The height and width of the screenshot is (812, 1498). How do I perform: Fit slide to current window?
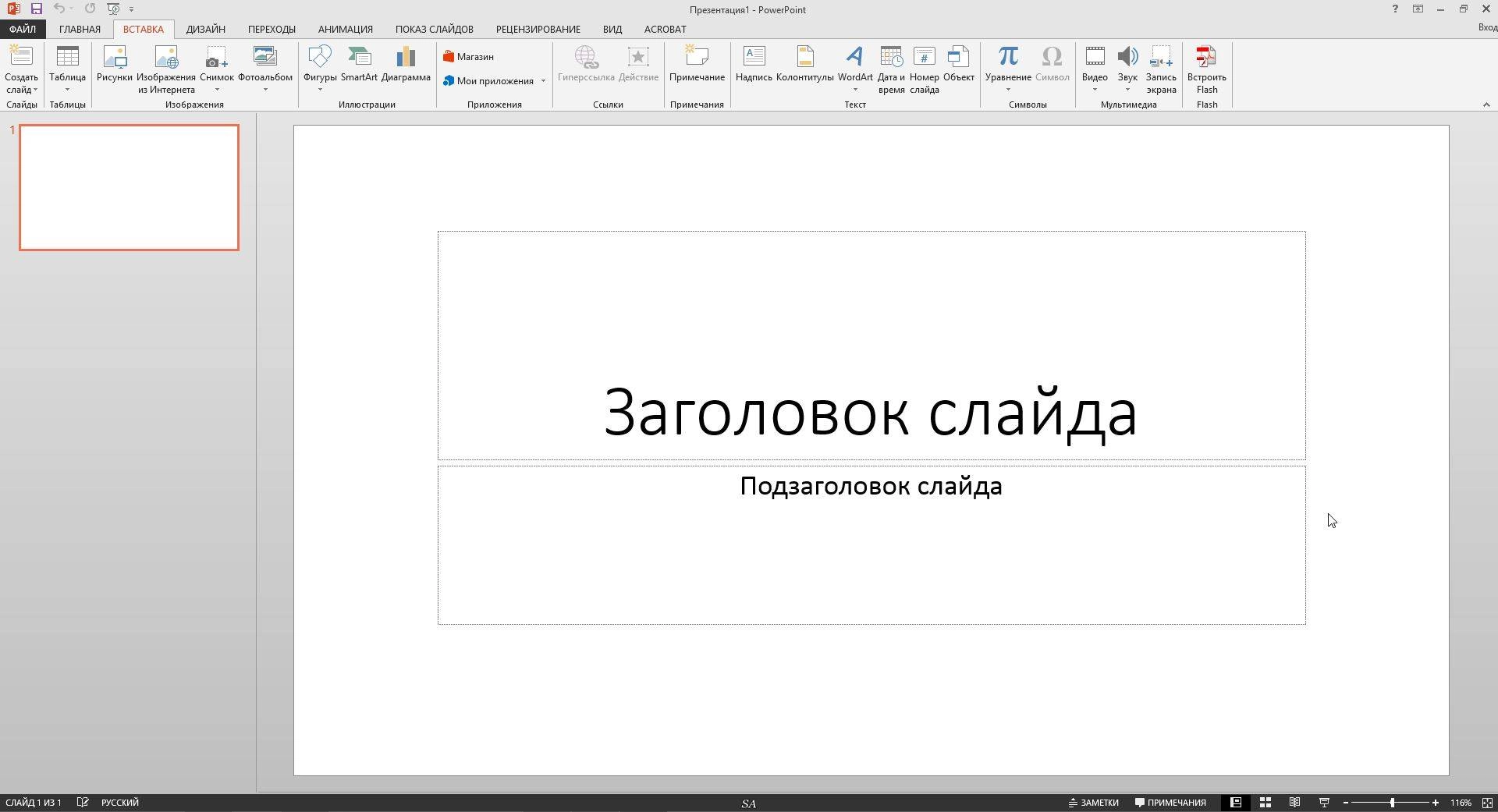tap(1488, 803)
